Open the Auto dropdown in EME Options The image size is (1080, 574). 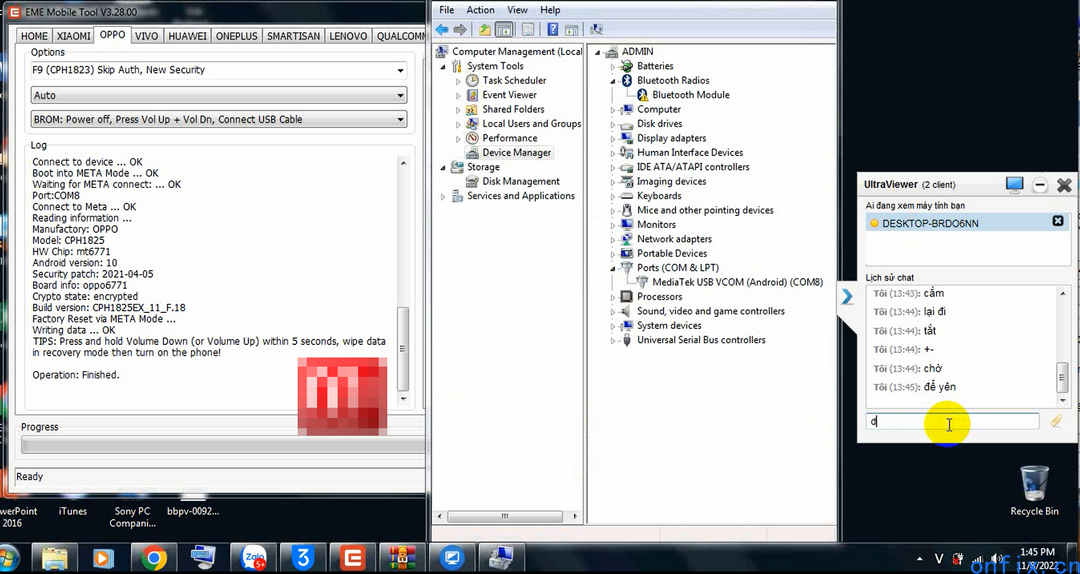click(219, 95)
